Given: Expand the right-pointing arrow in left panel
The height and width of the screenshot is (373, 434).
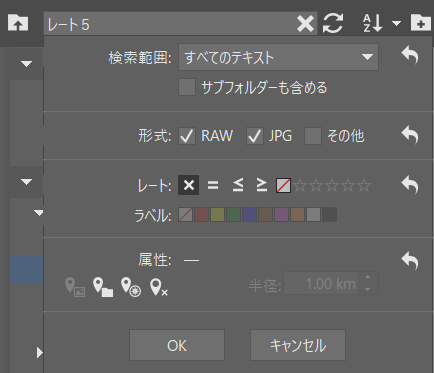Looking at the screenshot, I should 40,352.
